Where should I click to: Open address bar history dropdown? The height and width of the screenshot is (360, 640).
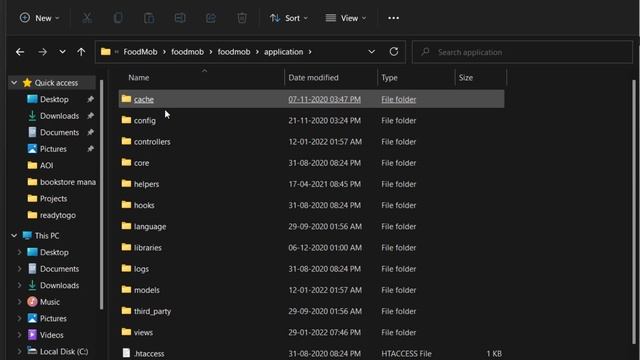[371, 52]
